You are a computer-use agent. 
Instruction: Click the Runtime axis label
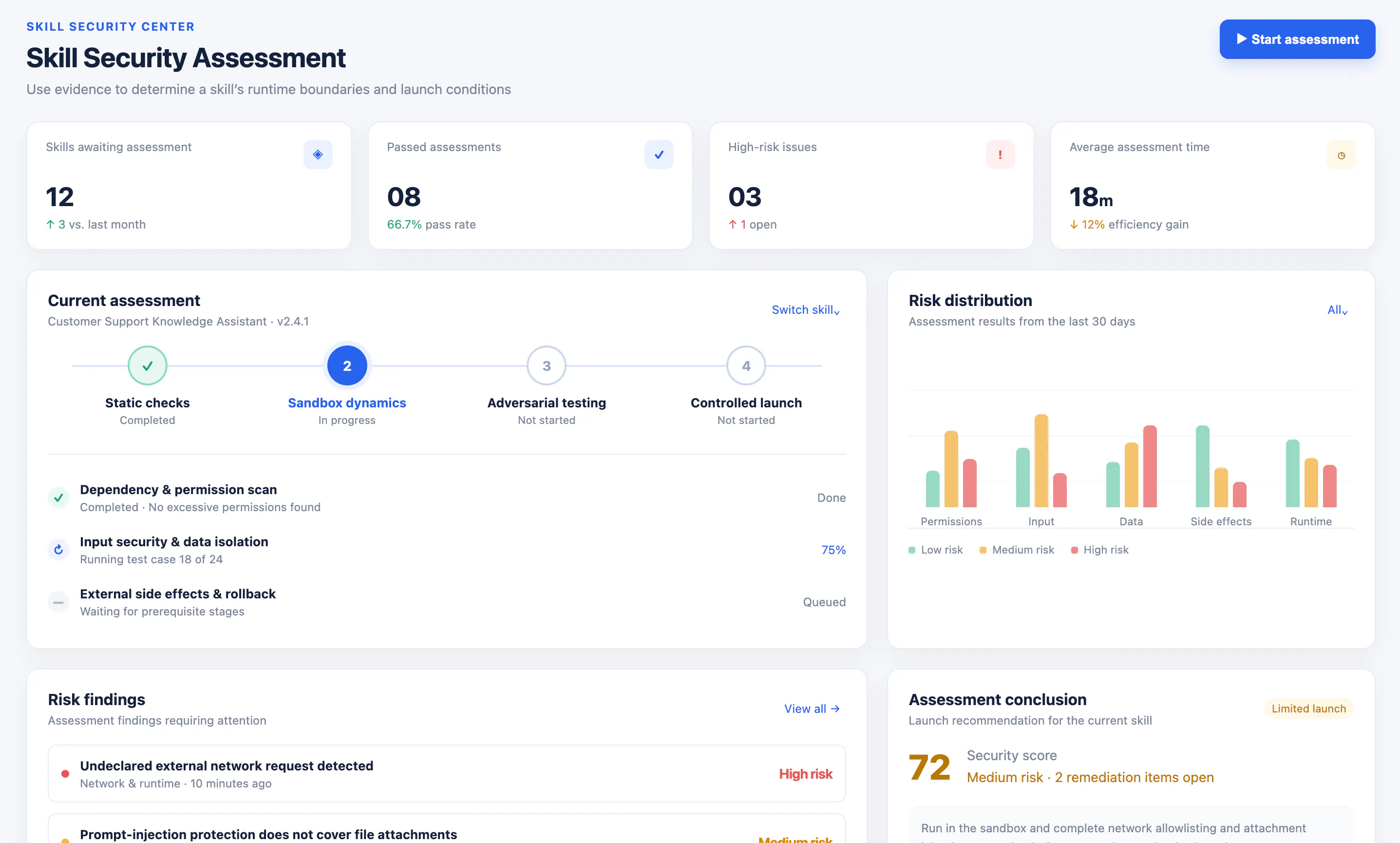[x=1311, y=521]
